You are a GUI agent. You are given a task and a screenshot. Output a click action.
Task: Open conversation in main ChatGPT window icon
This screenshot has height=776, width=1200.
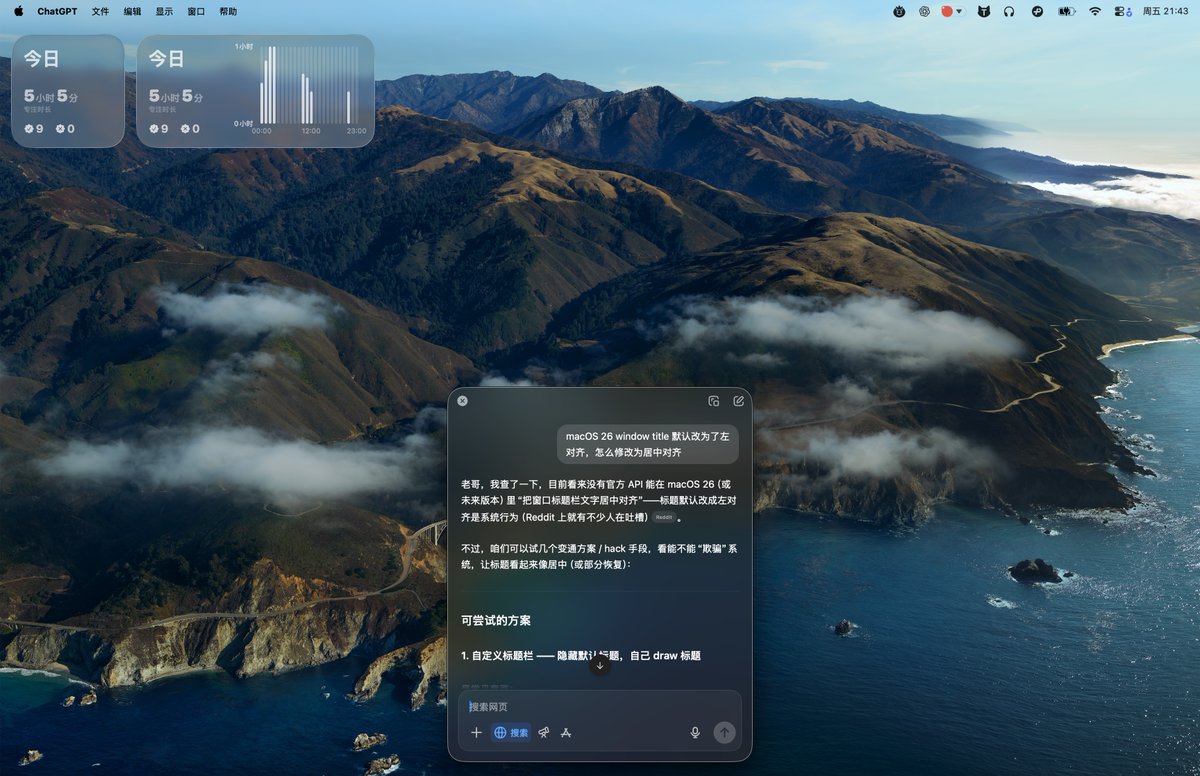(712, 400)
